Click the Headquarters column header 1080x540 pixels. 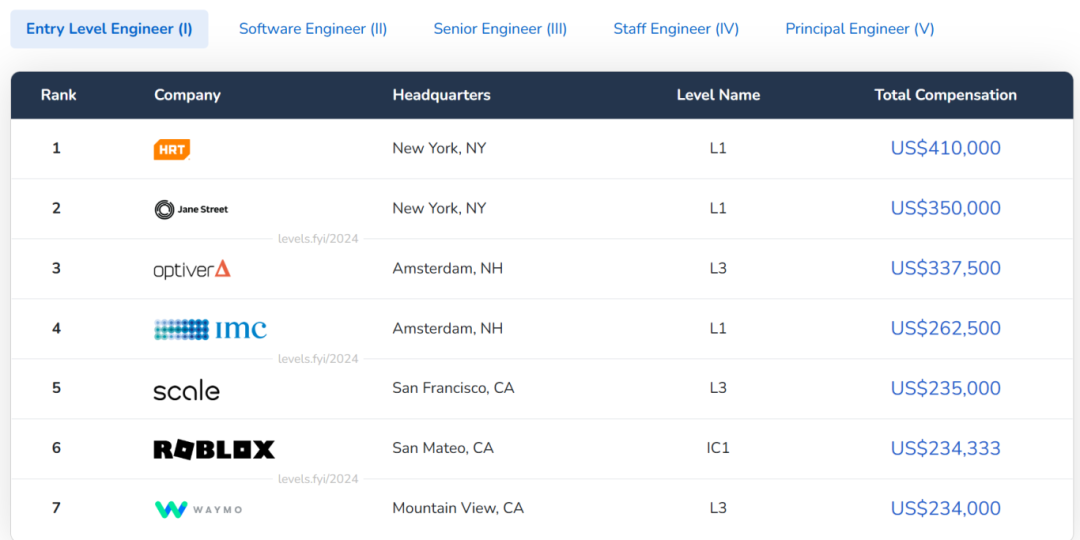[x=442, y=95]
